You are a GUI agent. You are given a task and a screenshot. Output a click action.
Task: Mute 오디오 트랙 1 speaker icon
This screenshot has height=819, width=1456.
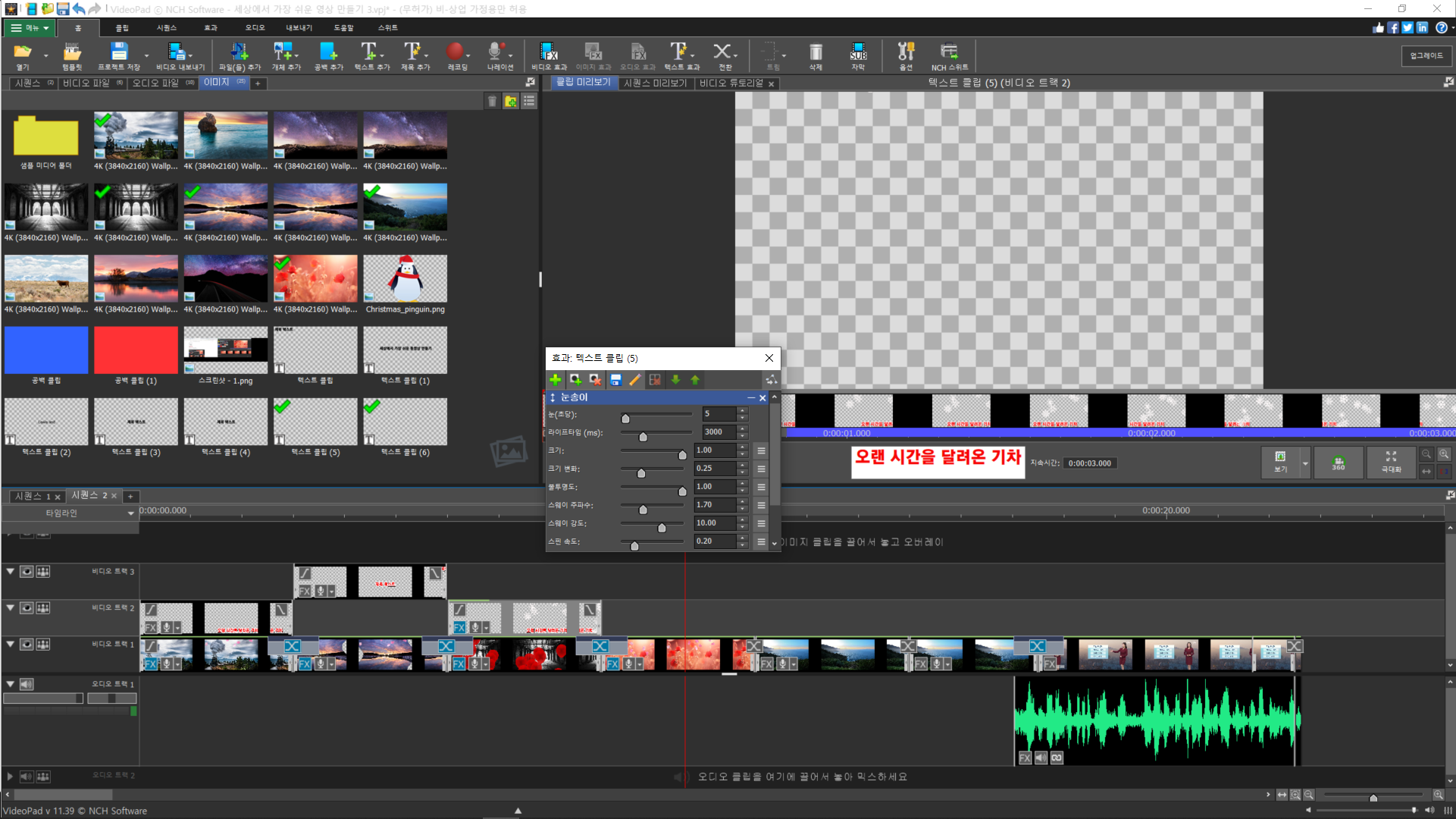pos(27,684)
